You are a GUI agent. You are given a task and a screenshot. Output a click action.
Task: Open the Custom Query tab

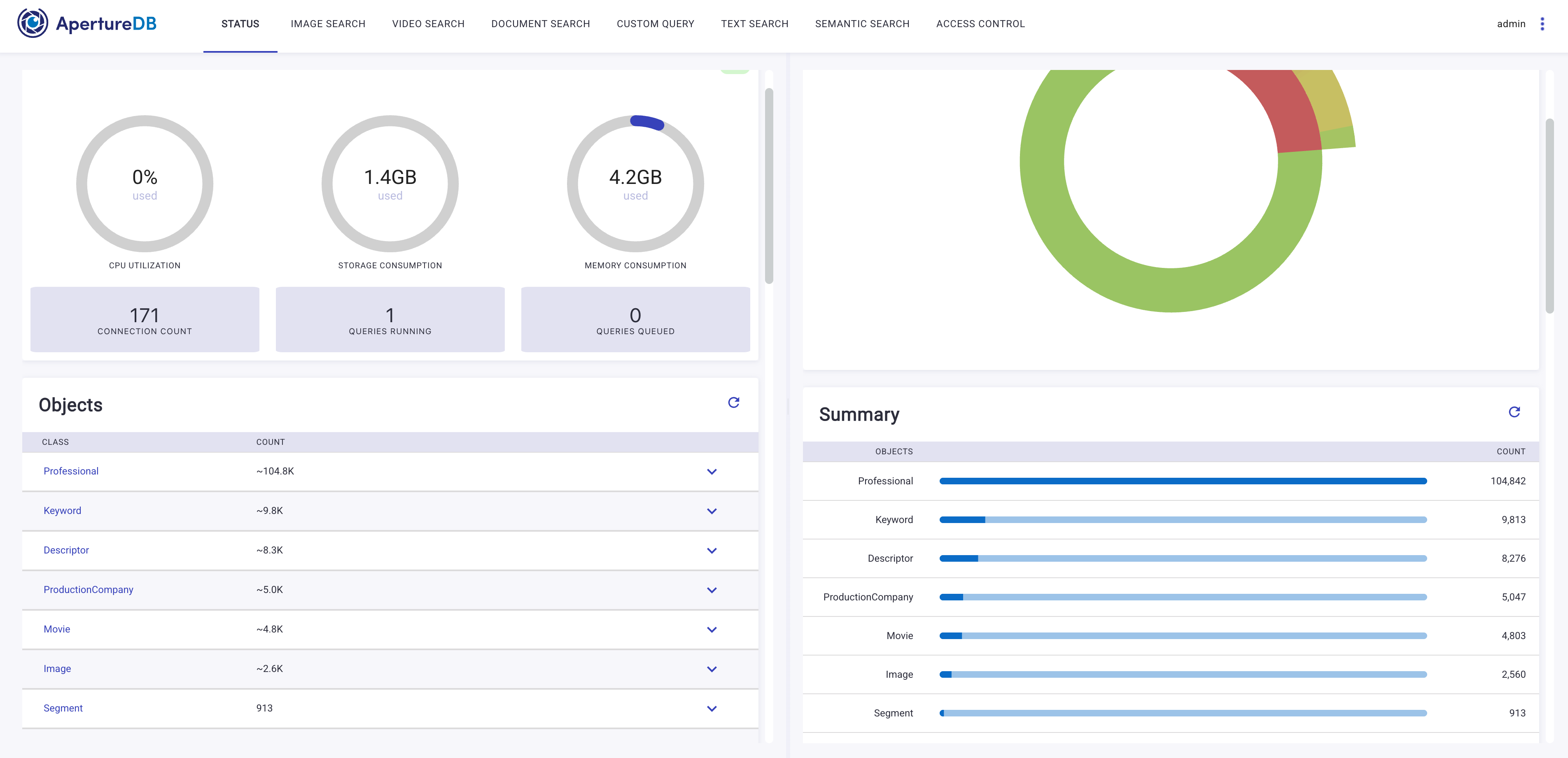click(655, 24)
